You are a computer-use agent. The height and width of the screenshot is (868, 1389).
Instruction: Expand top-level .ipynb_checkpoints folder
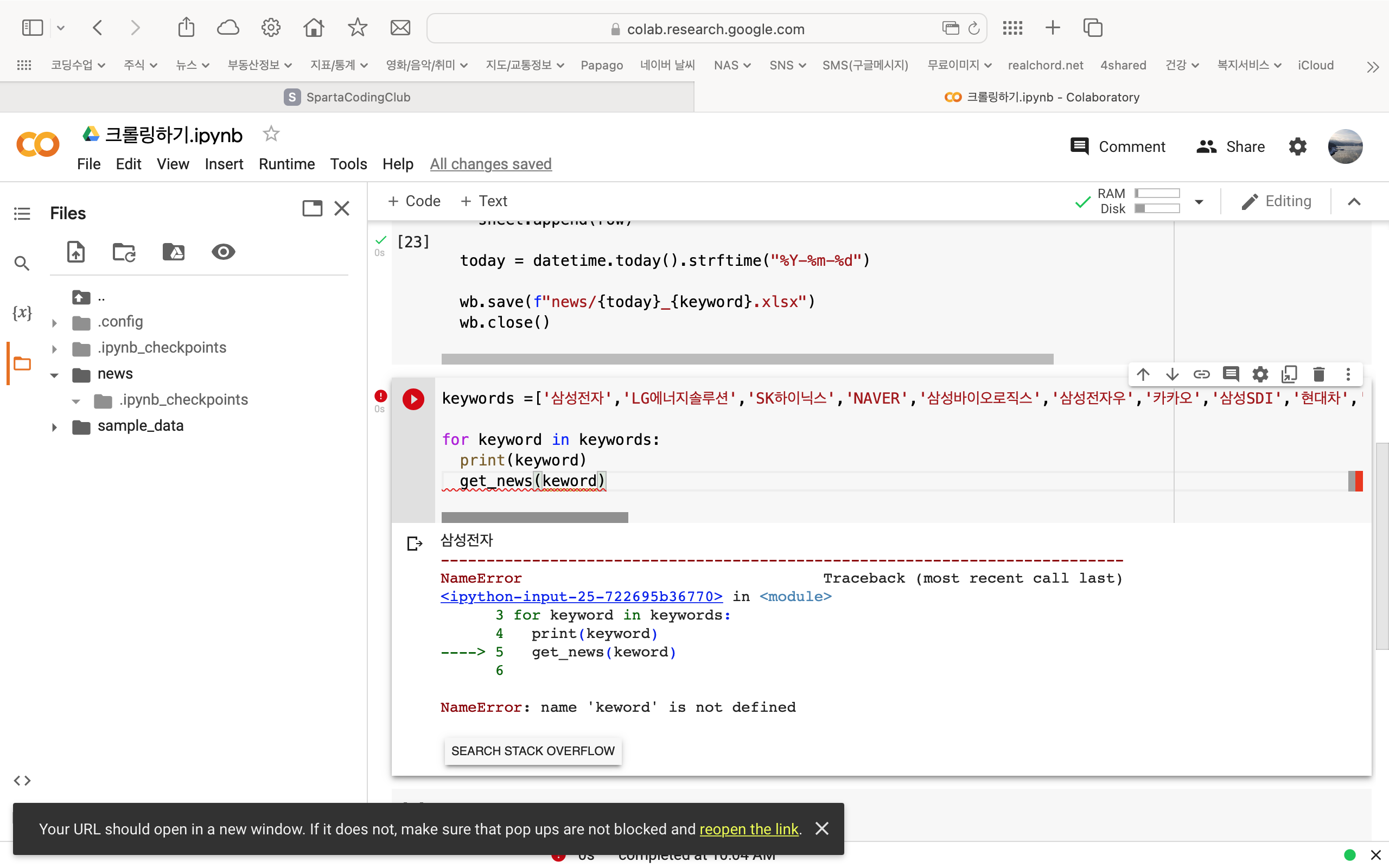(x=54, y=348)
